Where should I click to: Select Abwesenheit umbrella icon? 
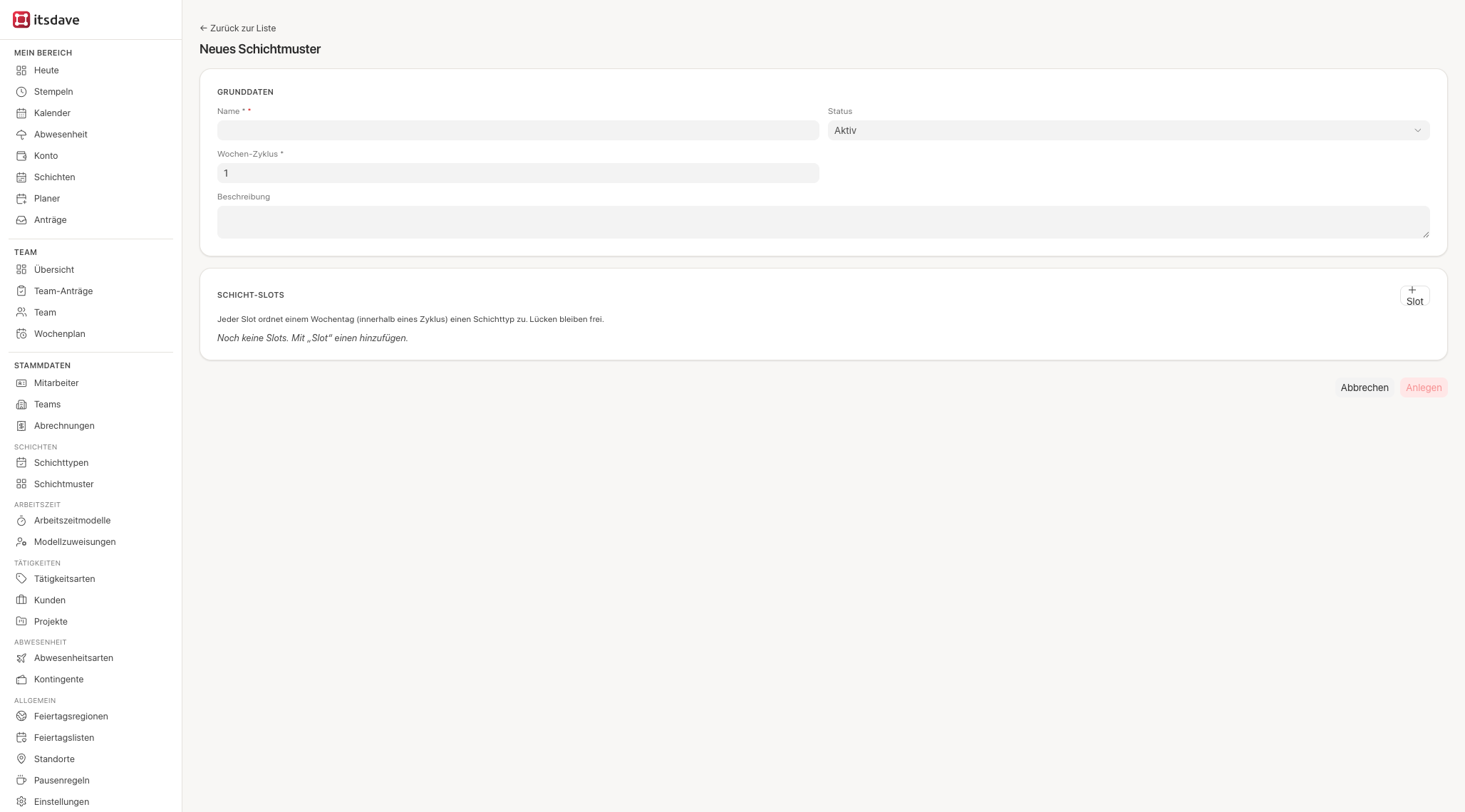tap(21, 135)
